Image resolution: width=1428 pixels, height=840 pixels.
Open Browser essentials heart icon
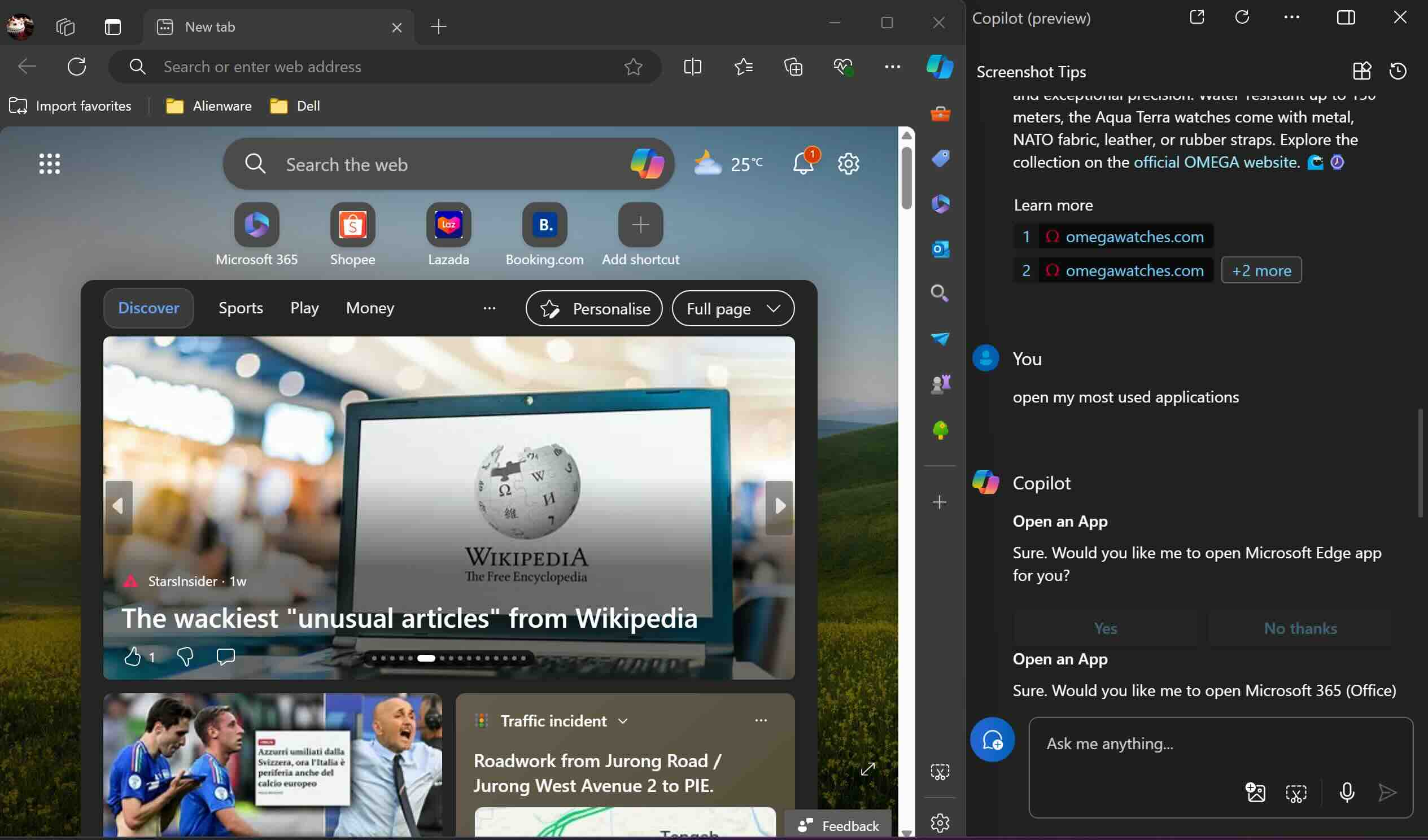[x=843, y=67]
